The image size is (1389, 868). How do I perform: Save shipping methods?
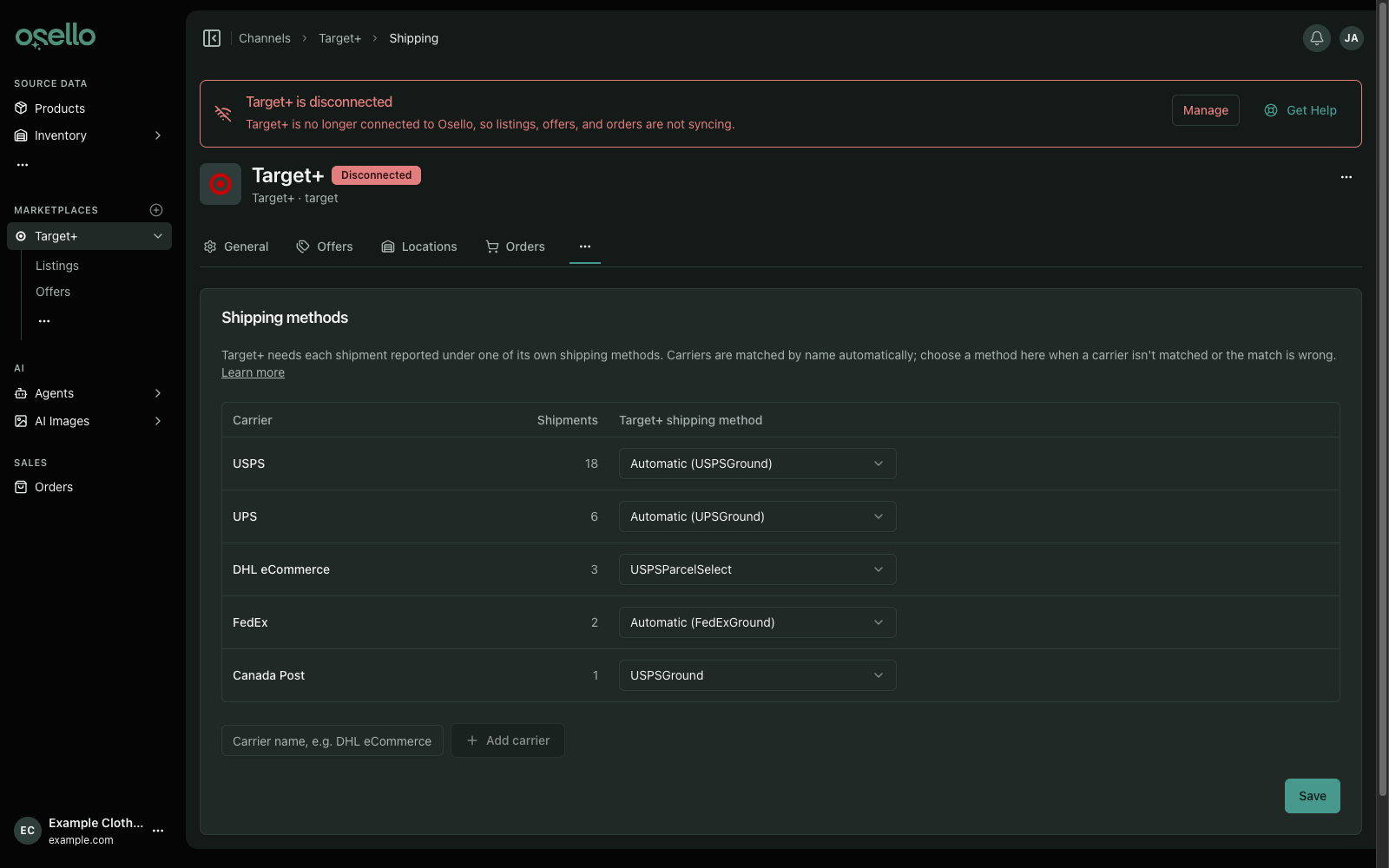1313,796
